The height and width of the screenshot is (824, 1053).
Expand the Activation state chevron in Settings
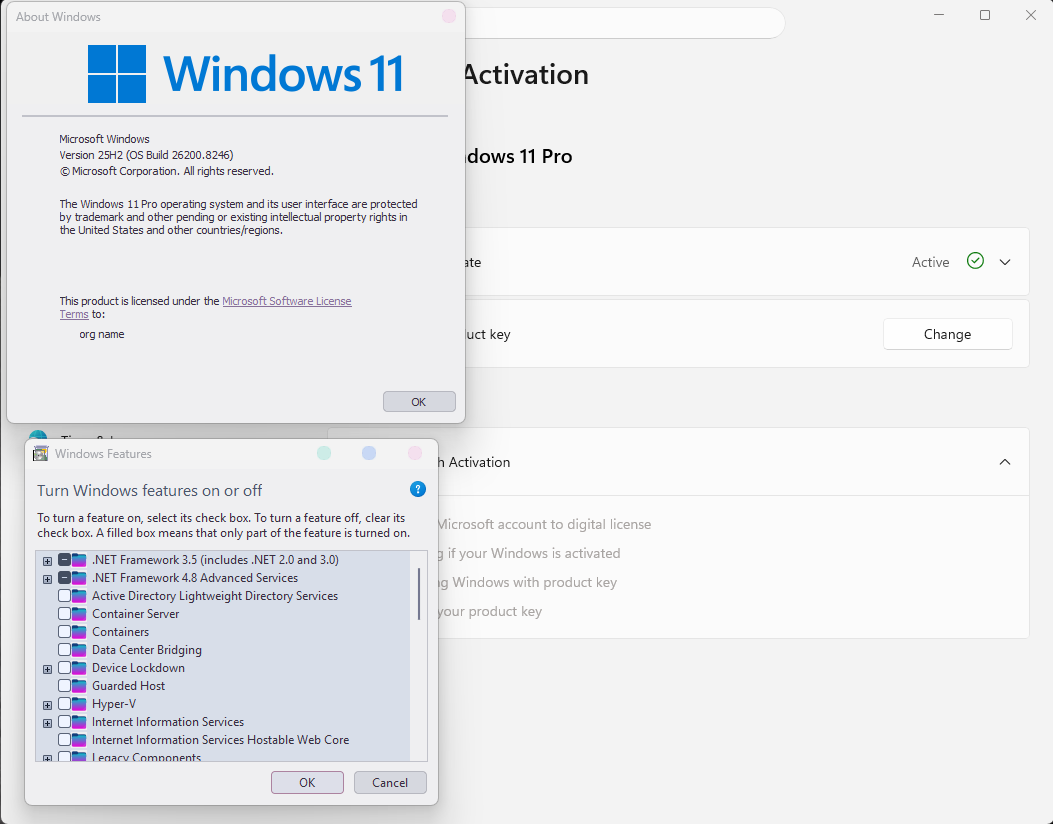[1005, 262]
